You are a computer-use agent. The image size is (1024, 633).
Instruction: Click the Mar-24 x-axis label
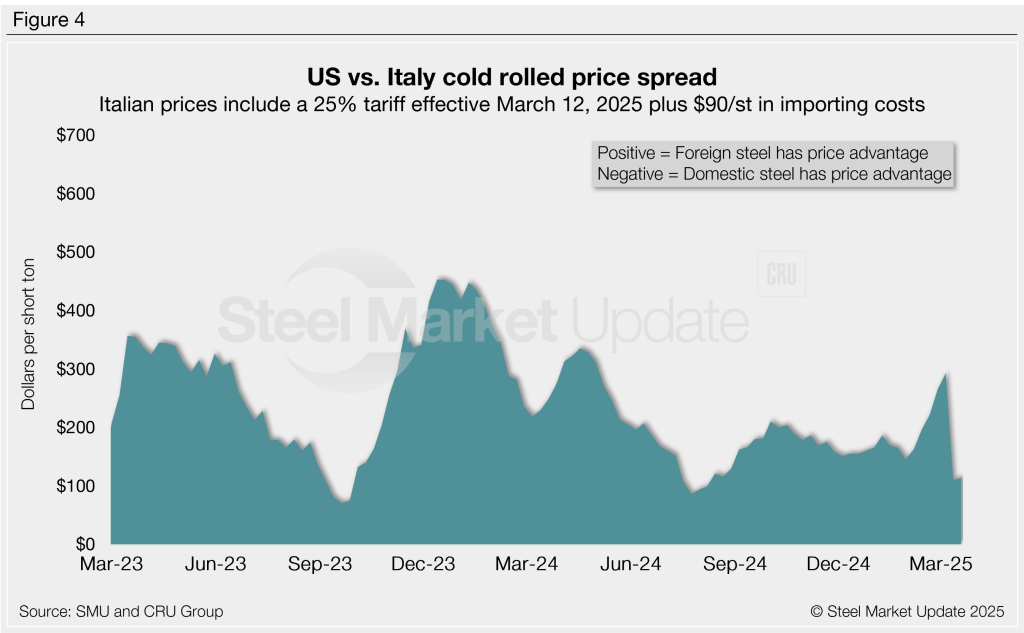click(x=528, y=565)
